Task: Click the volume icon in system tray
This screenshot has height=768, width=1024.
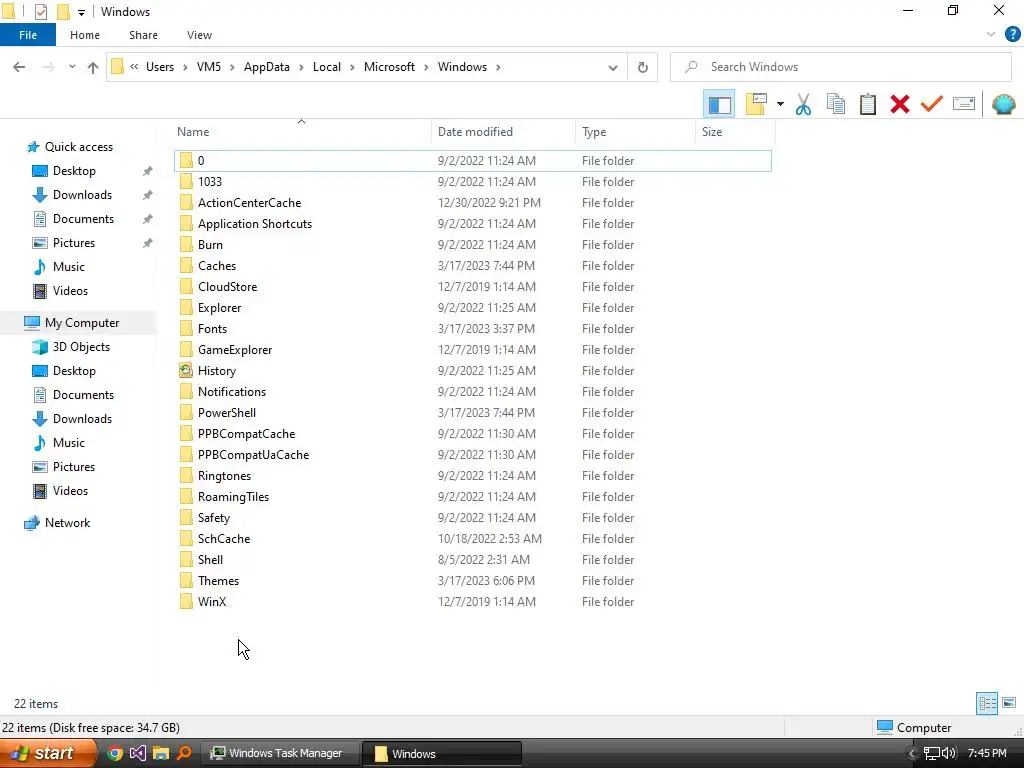Action: pyautogui.click(x=949, y=754)
